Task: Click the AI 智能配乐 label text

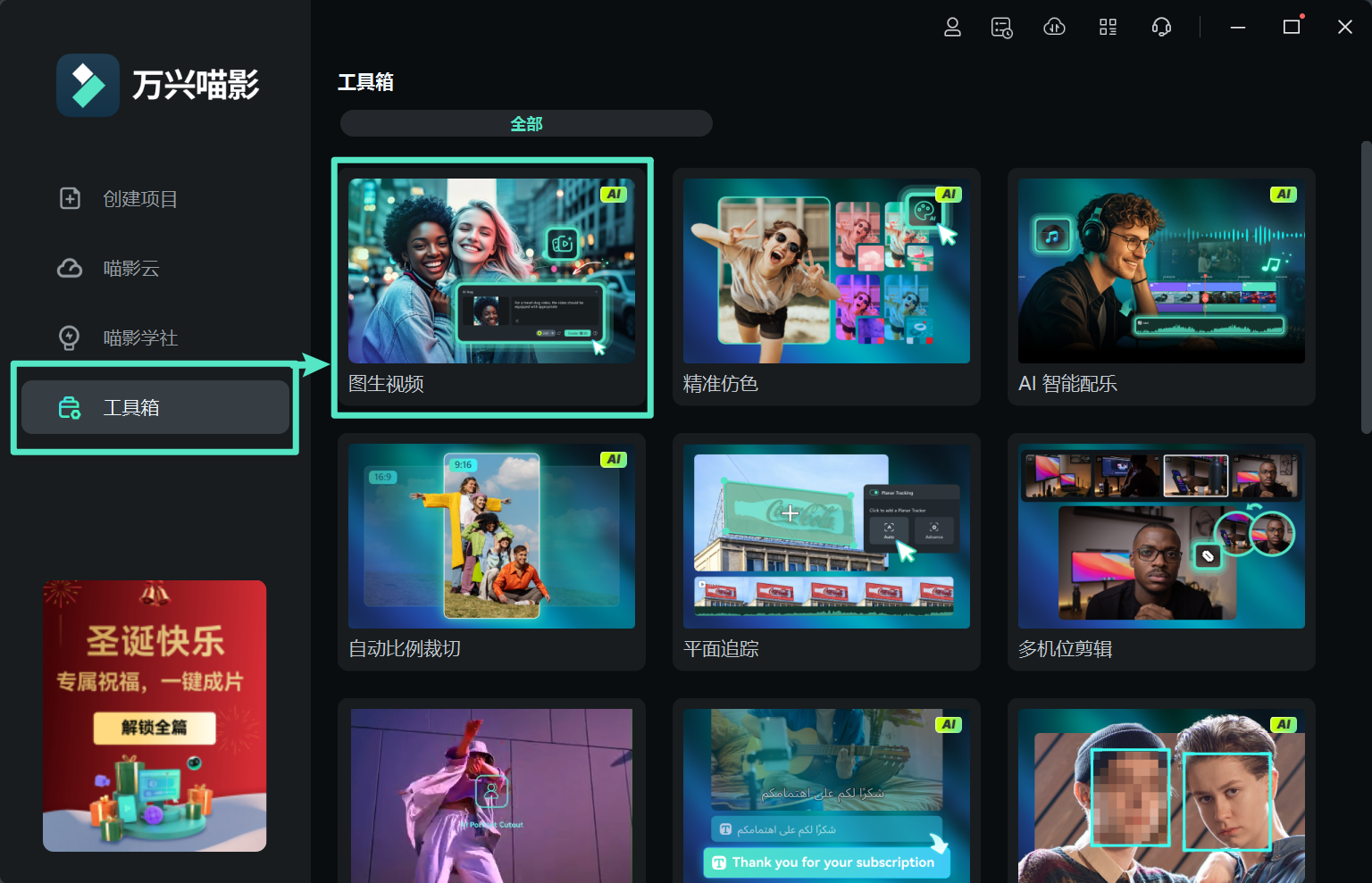Action: [x=1067, y=384]
